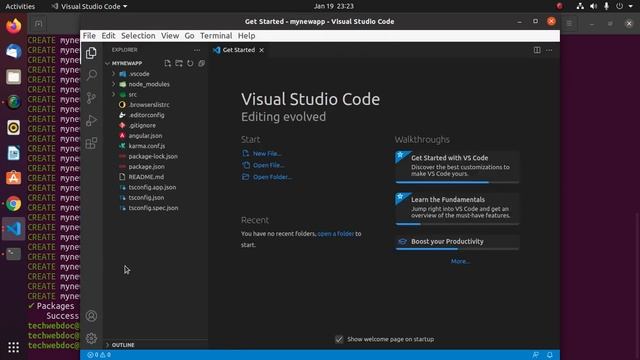Open the system volume icon in top bar

pyautogui.click(x=593, y=6)
